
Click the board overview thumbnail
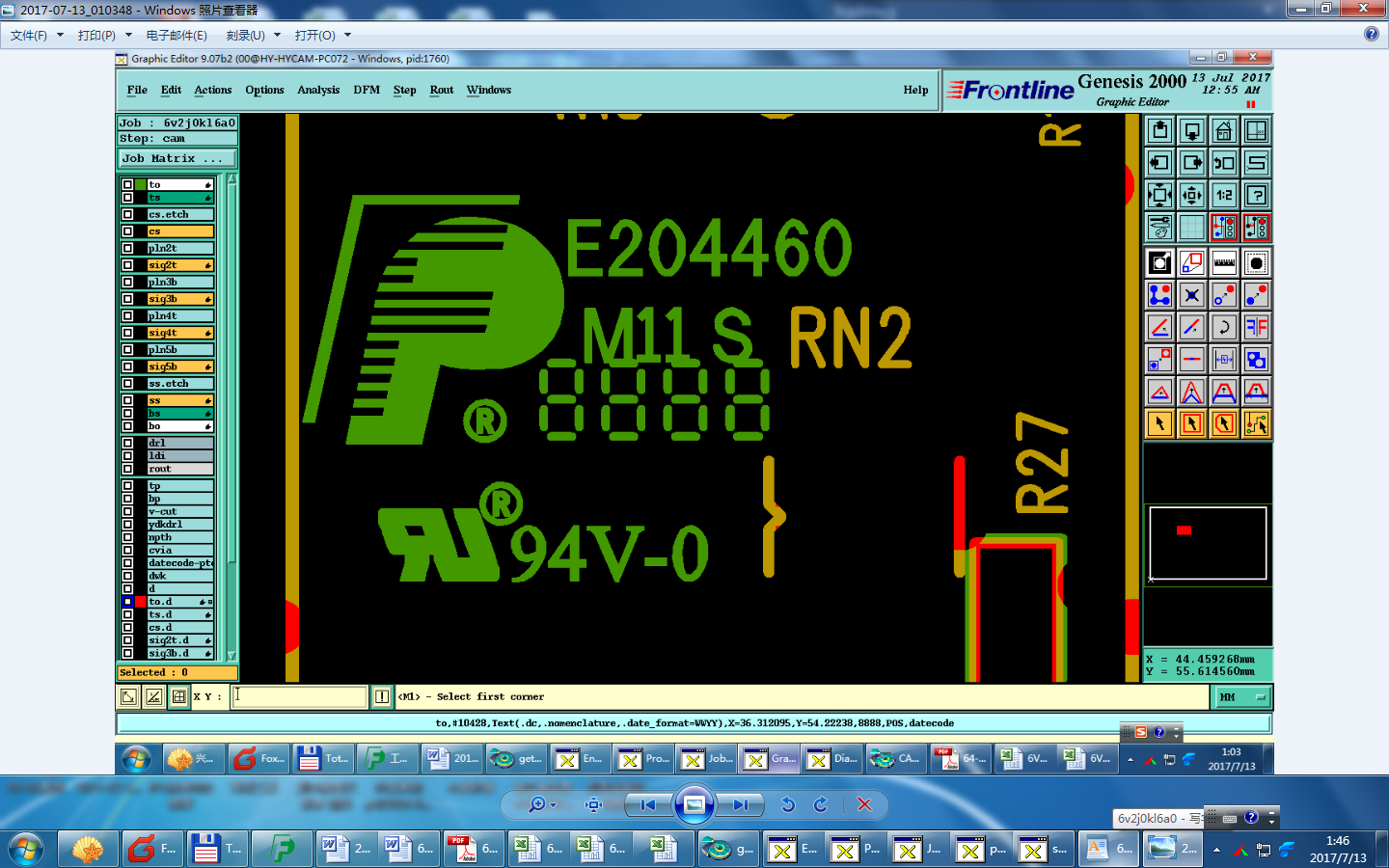[x=1208, y=544]
